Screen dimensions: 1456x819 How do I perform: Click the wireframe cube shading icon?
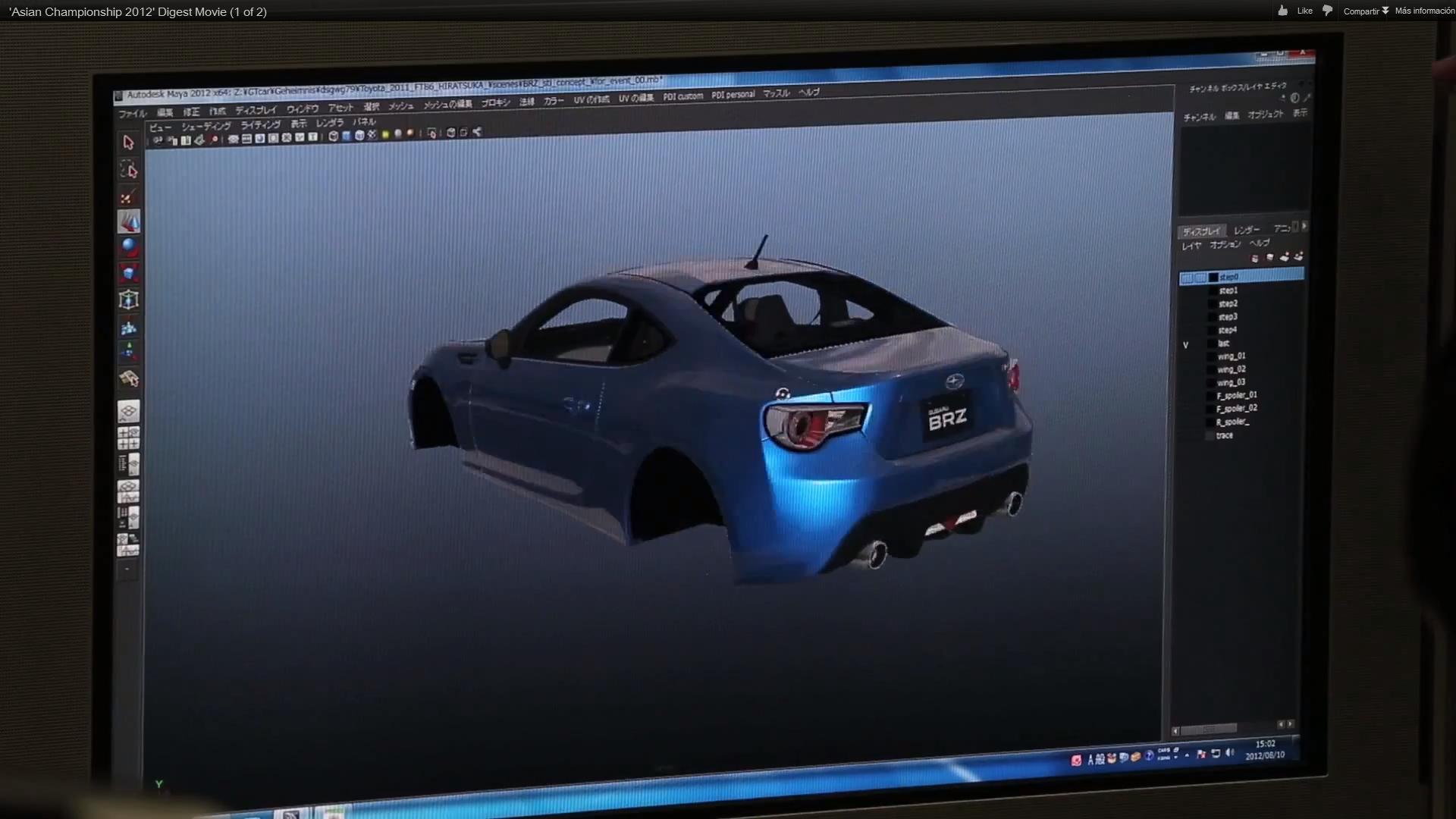coord(333,136)
